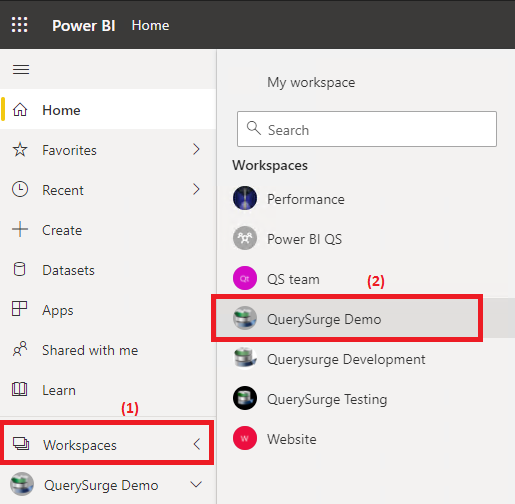Expand the Recent flyout chevron
The width and height of the screenshot is (515, 504).
[196, 189]
